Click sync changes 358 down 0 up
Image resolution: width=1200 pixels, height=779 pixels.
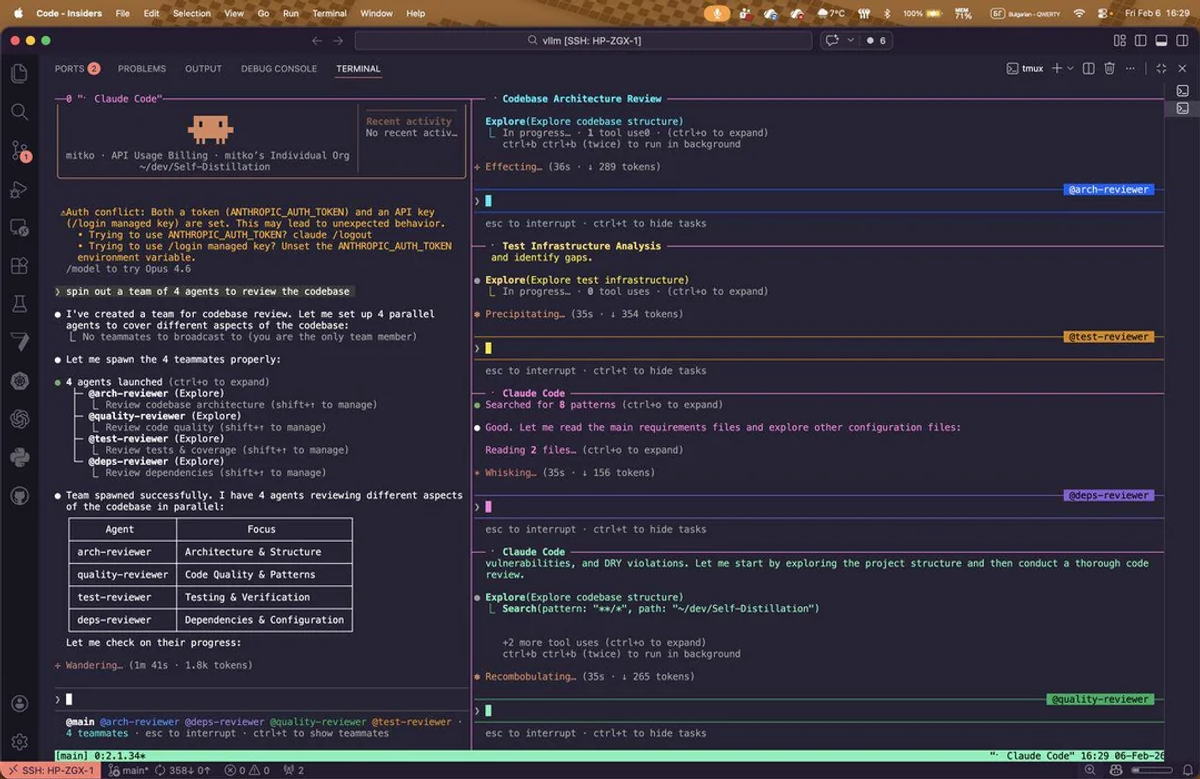coord(184,771)
